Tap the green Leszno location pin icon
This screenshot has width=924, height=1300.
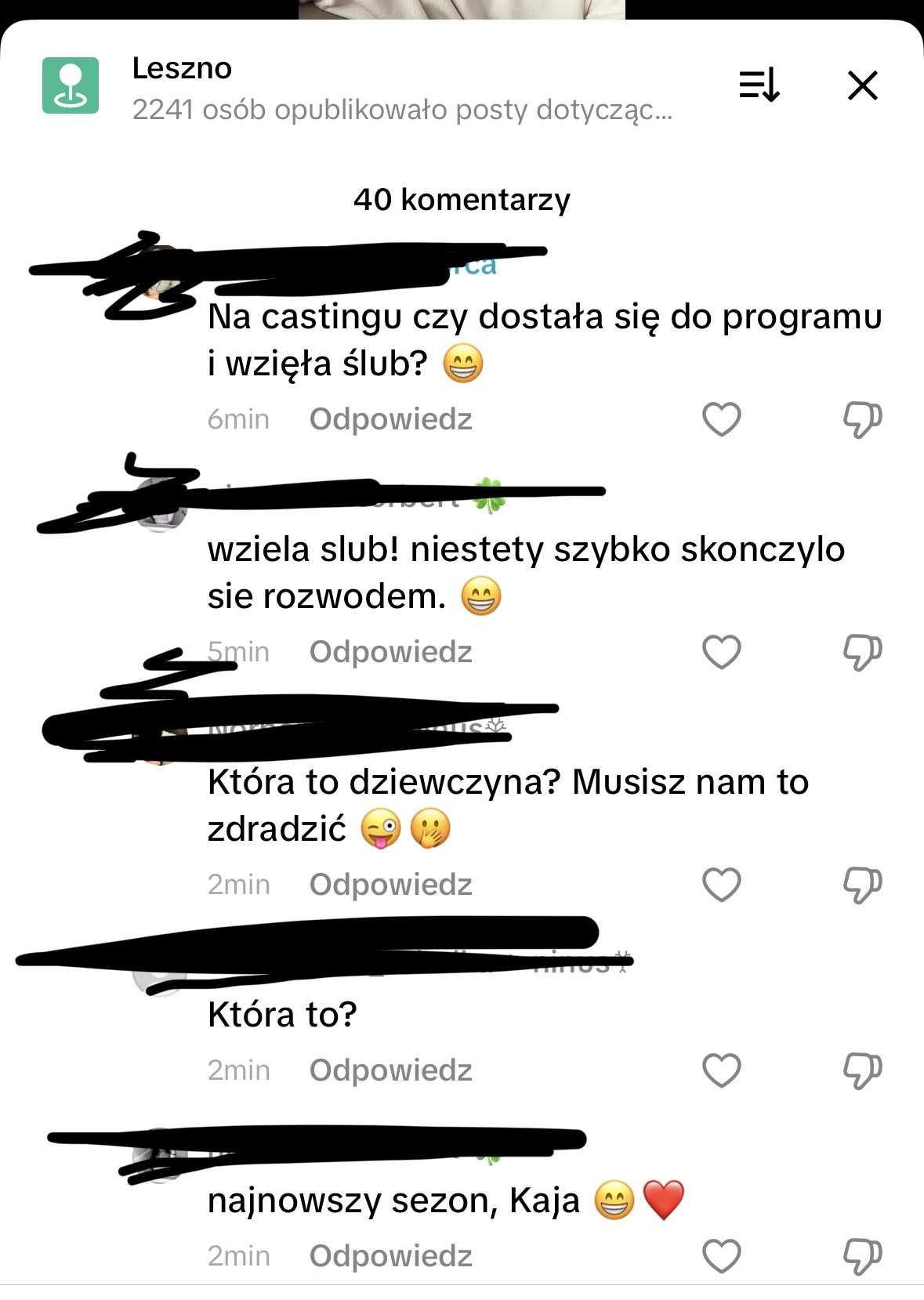pyautogui.click(x=71, y=85)
